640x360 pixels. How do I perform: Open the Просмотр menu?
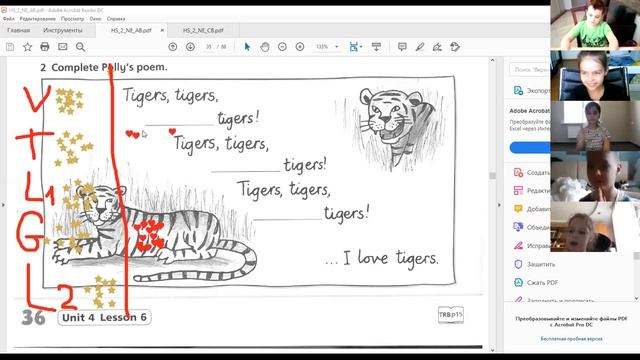(x=73, y=19)
